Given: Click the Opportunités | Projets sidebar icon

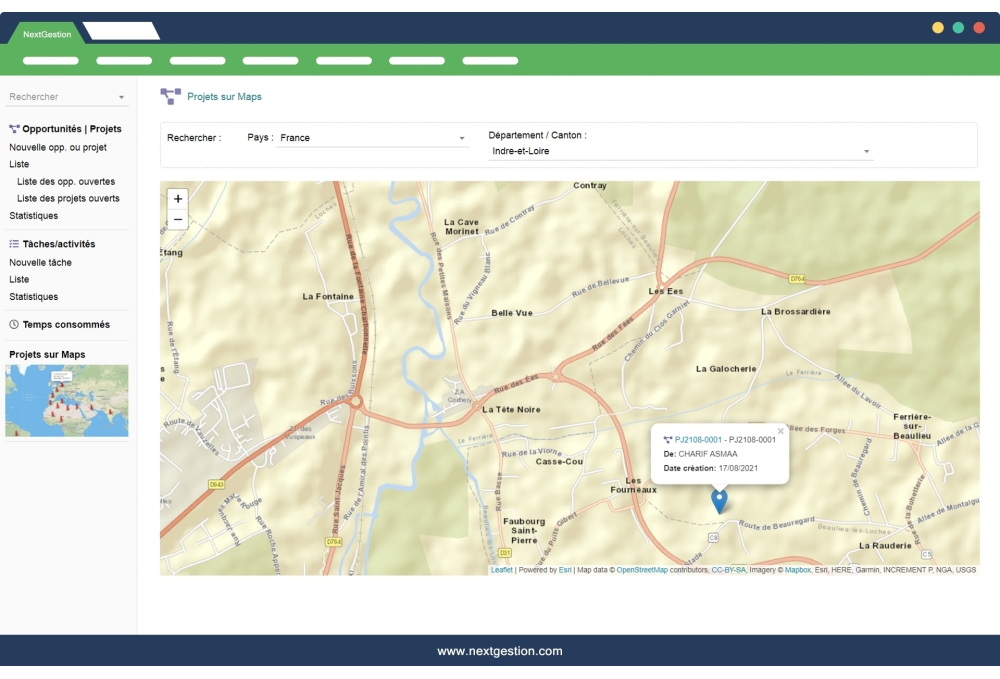Looking at the screenshot, I should coord(13,128).
